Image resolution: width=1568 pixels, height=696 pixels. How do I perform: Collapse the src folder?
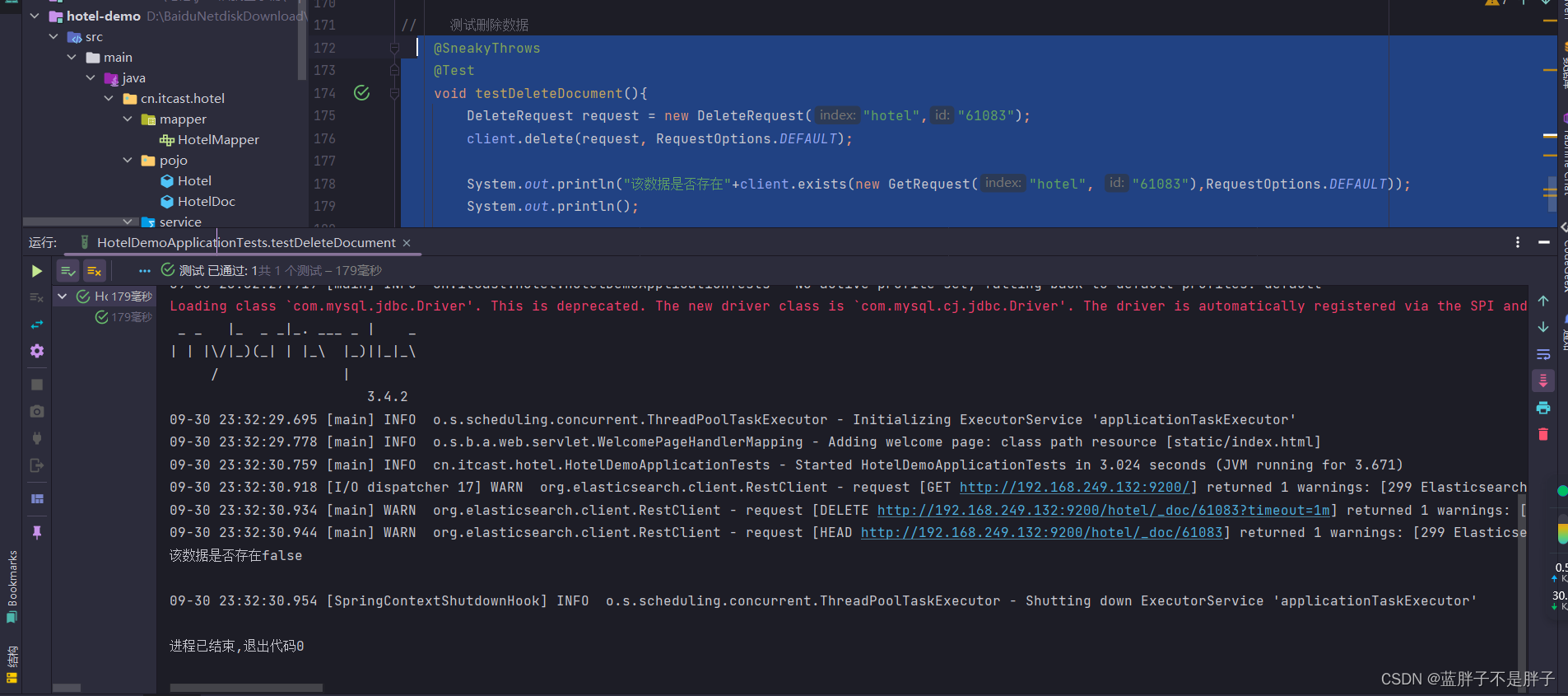click(x=54, y=36)
